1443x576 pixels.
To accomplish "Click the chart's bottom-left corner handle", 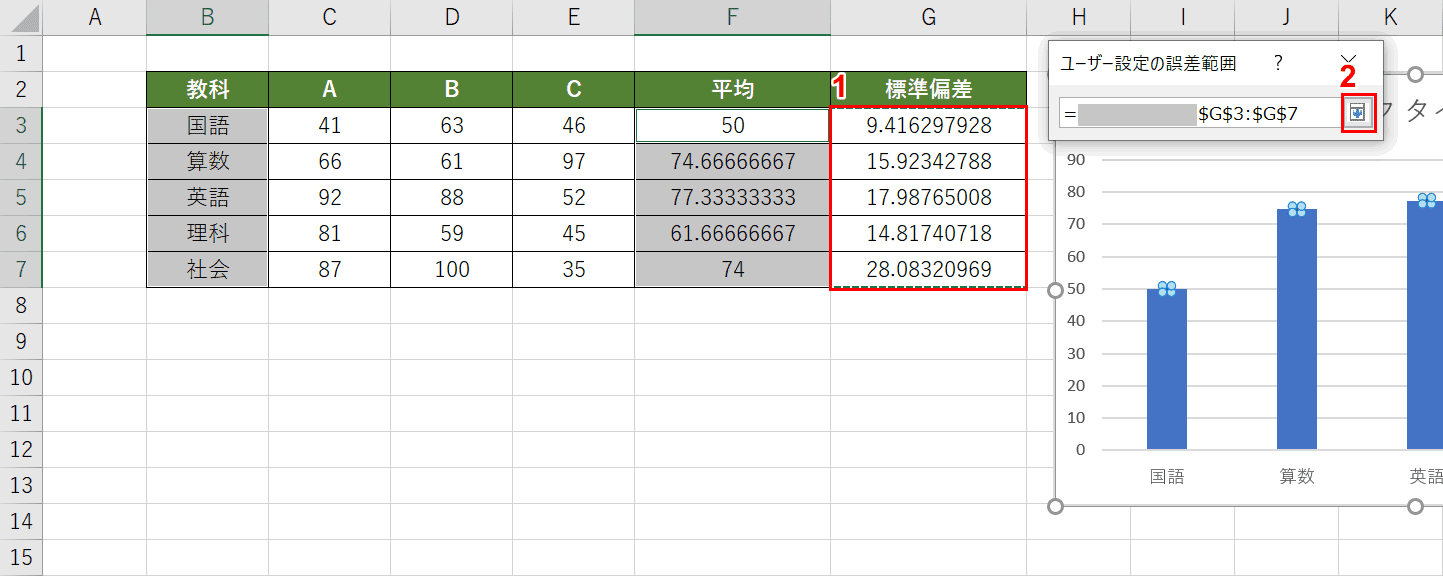I will point(1055,507).
